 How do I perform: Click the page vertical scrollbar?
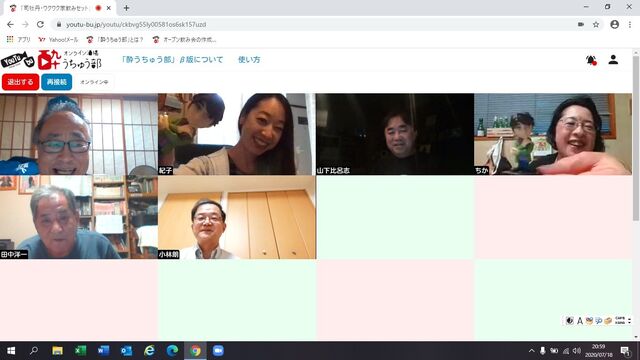pyautogui.click(x=636, y=139)
